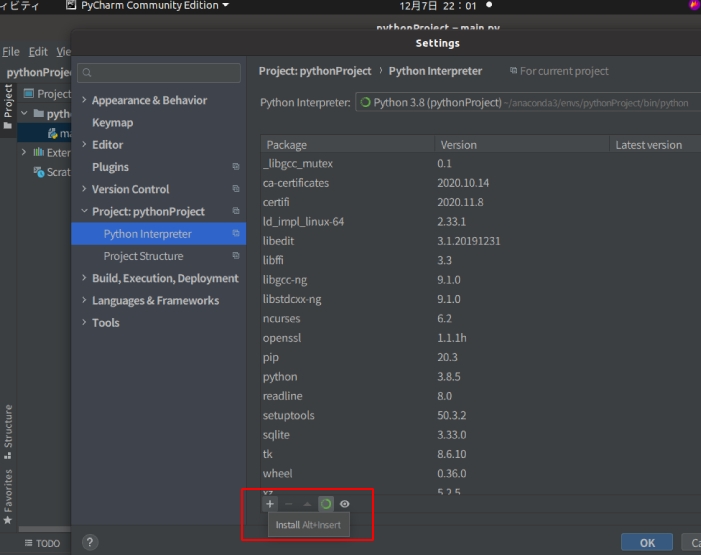Click the green Conda environment icon
The height and width of the screenshot is (555, 701).
point(325,504)
